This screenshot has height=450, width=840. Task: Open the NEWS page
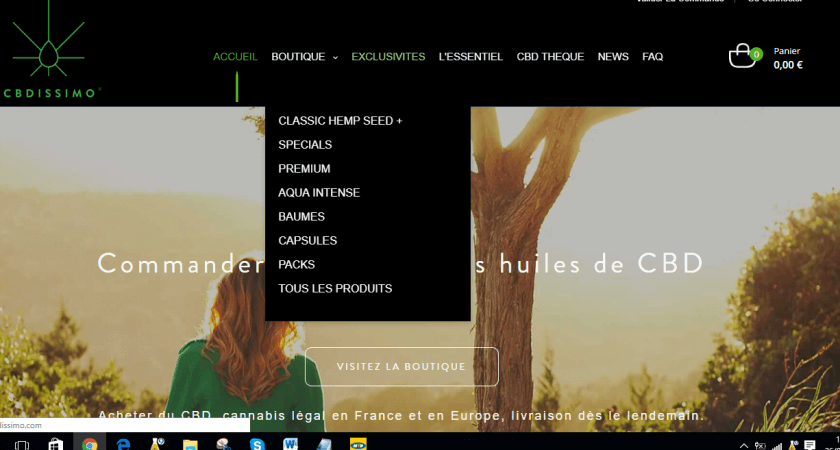(x=613, y=57)
